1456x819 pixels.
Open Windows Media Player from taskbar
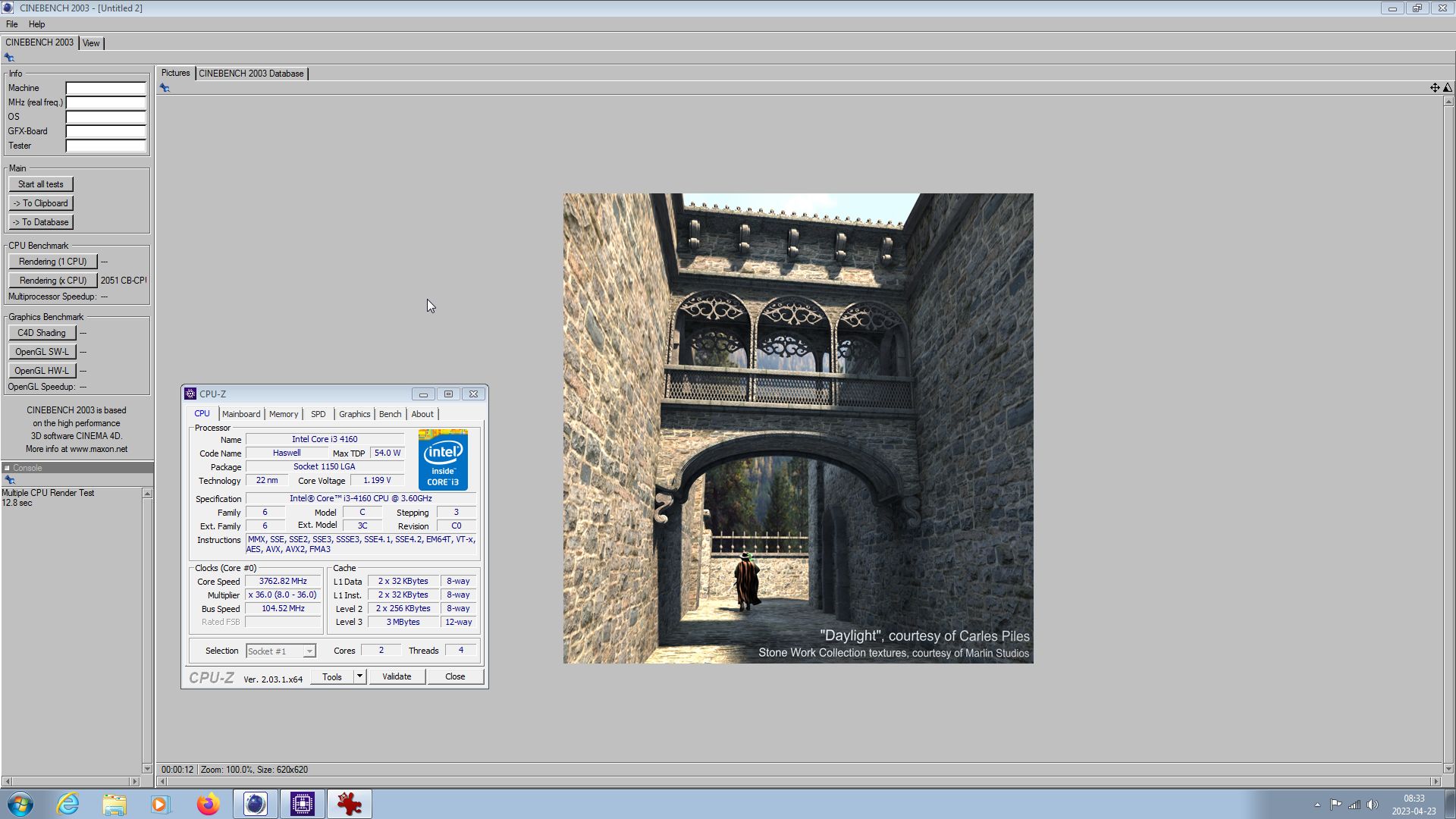[161, 804]
